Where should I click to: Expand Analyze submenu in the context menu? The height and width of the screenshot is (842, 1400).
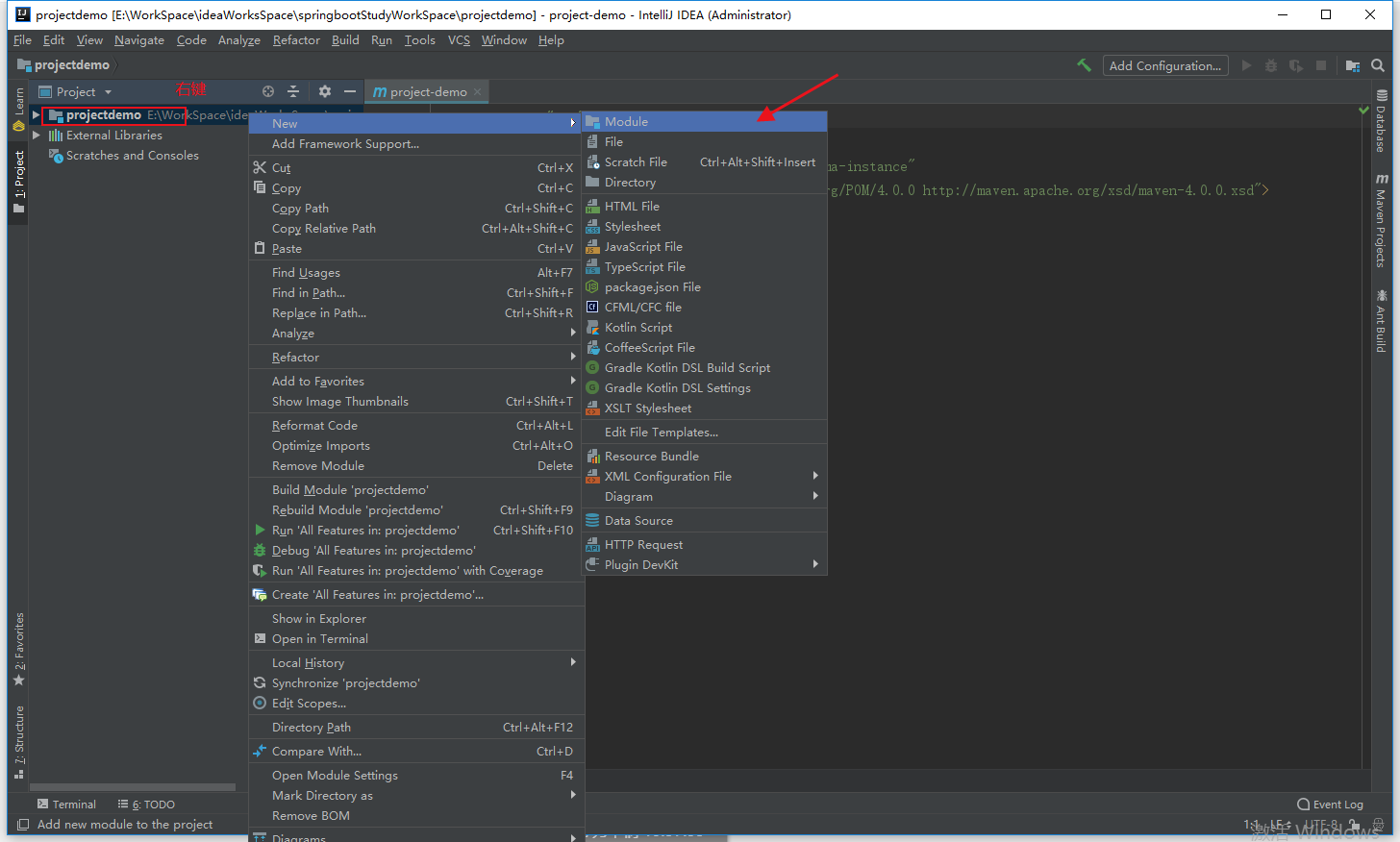coord(416,334)
